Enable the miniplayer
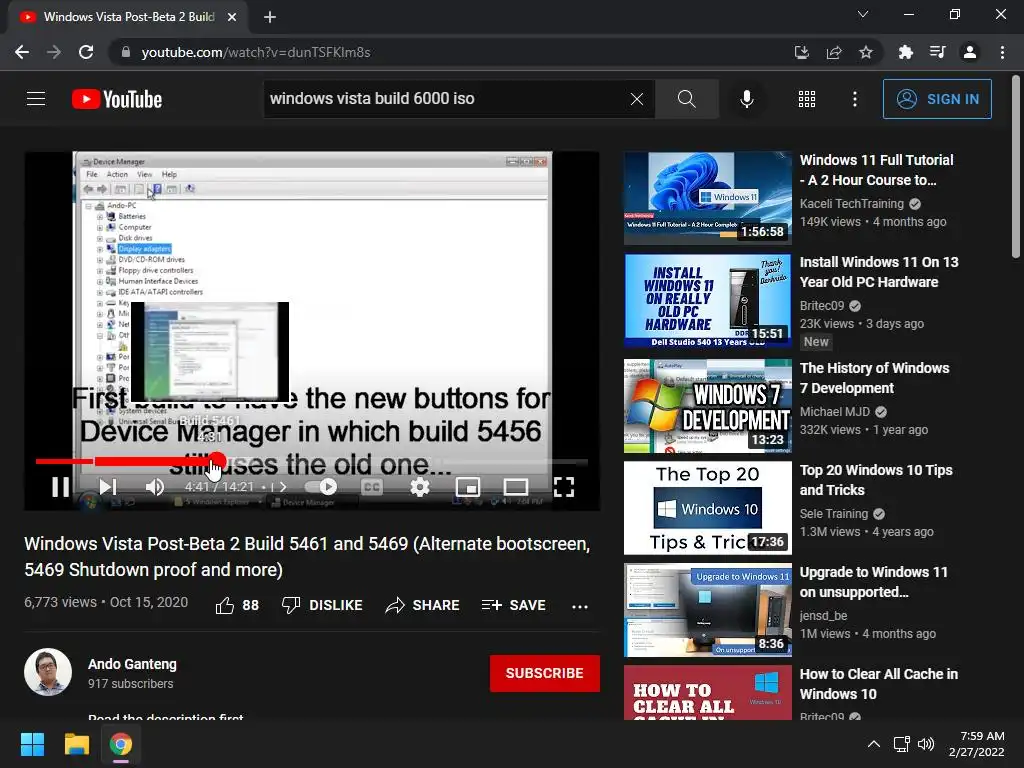1024x768 pixels. [x=468, y=487]
